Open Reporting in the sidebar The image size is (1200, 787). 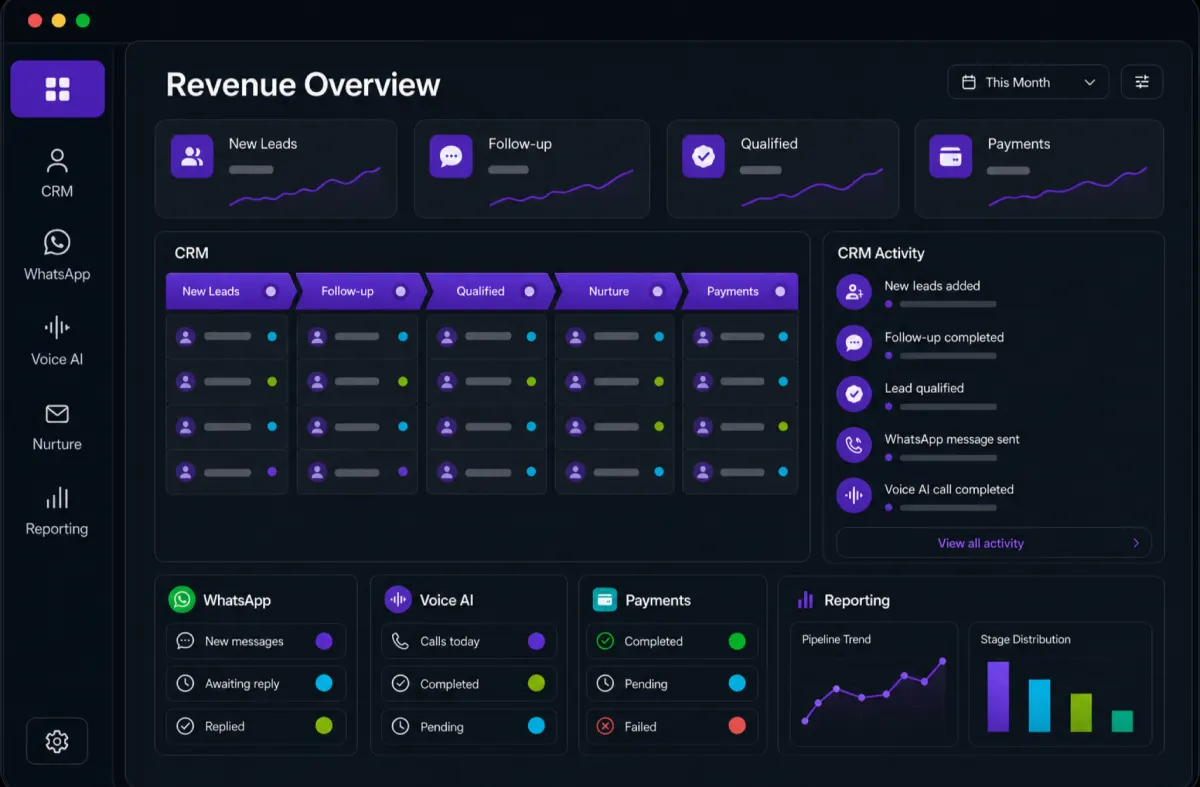point(57,512)
